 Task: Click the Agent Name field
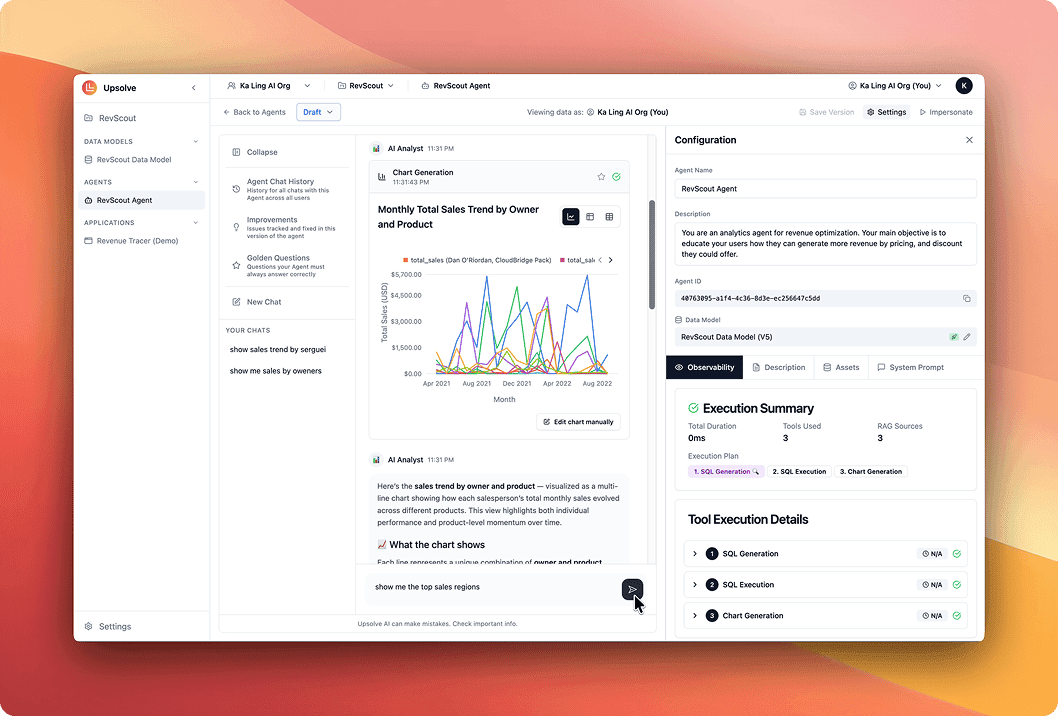pos(825,189)
